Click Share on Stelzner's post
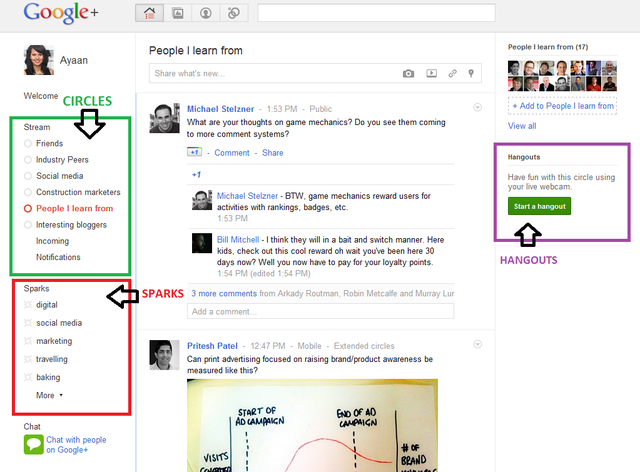The width and height of the screenshot is (640, 472). (x=273, y=153)
